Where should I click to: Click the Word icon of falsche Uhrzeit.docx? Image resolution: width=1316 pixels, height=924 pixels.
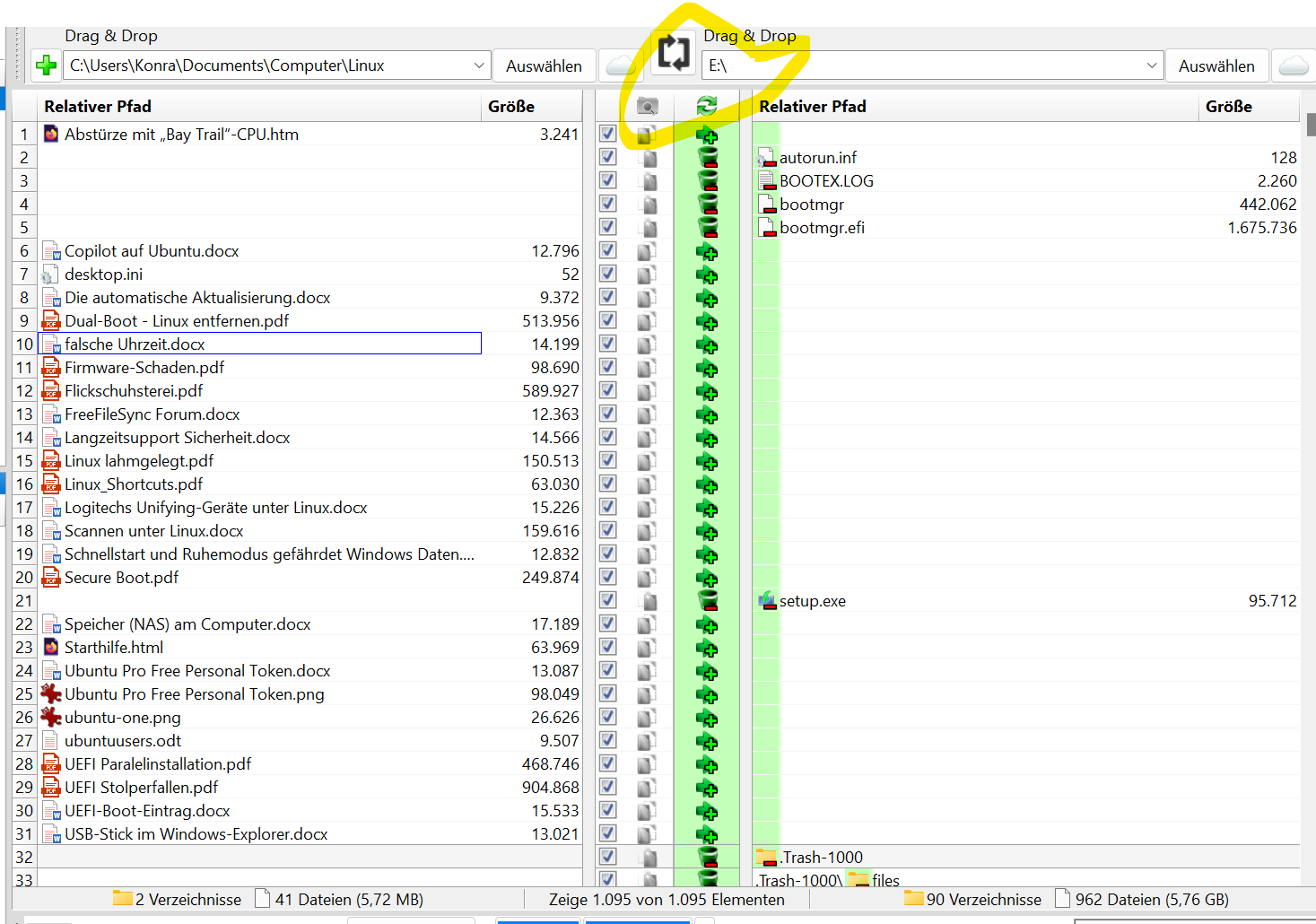click(51, 344)
